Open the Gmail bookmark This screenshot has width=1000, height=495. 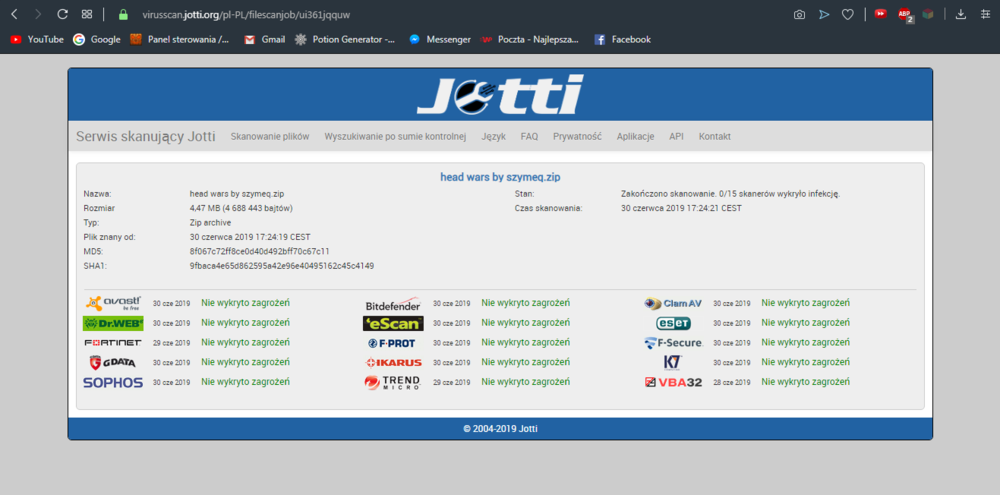(265, 40)
